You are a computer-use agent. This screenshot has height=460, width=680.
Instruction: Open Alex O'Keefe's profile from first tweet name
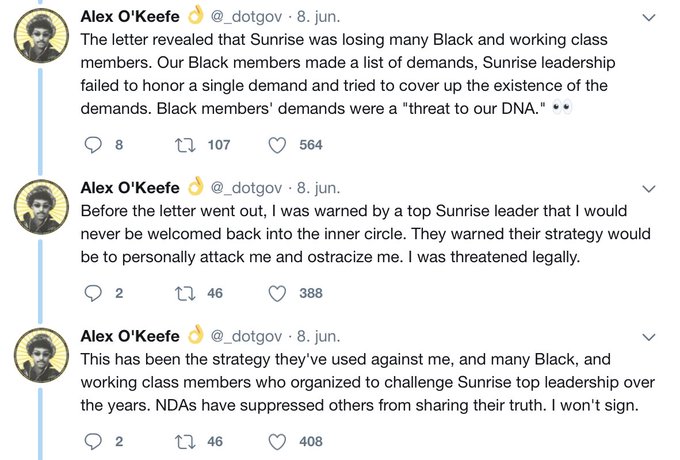pyautogui.click(x=130, y=17)
